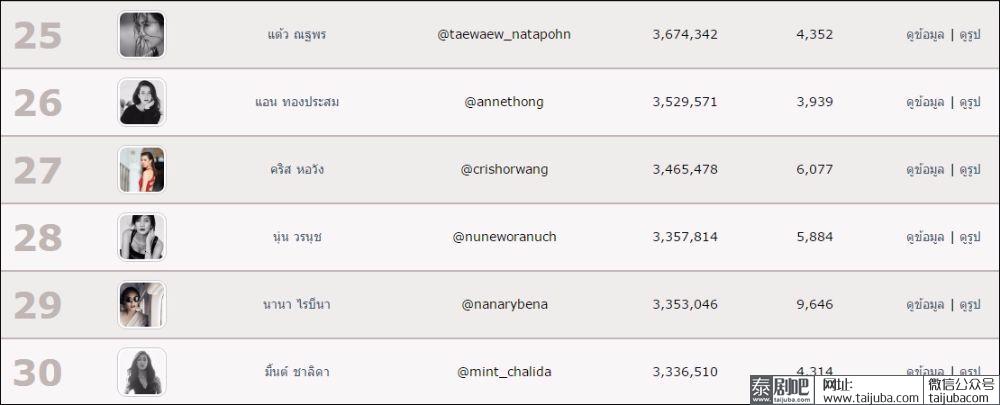Click the name แอน ทองประสม
The width and height of the screenshot is (1000, 405).
coord(297,102)
